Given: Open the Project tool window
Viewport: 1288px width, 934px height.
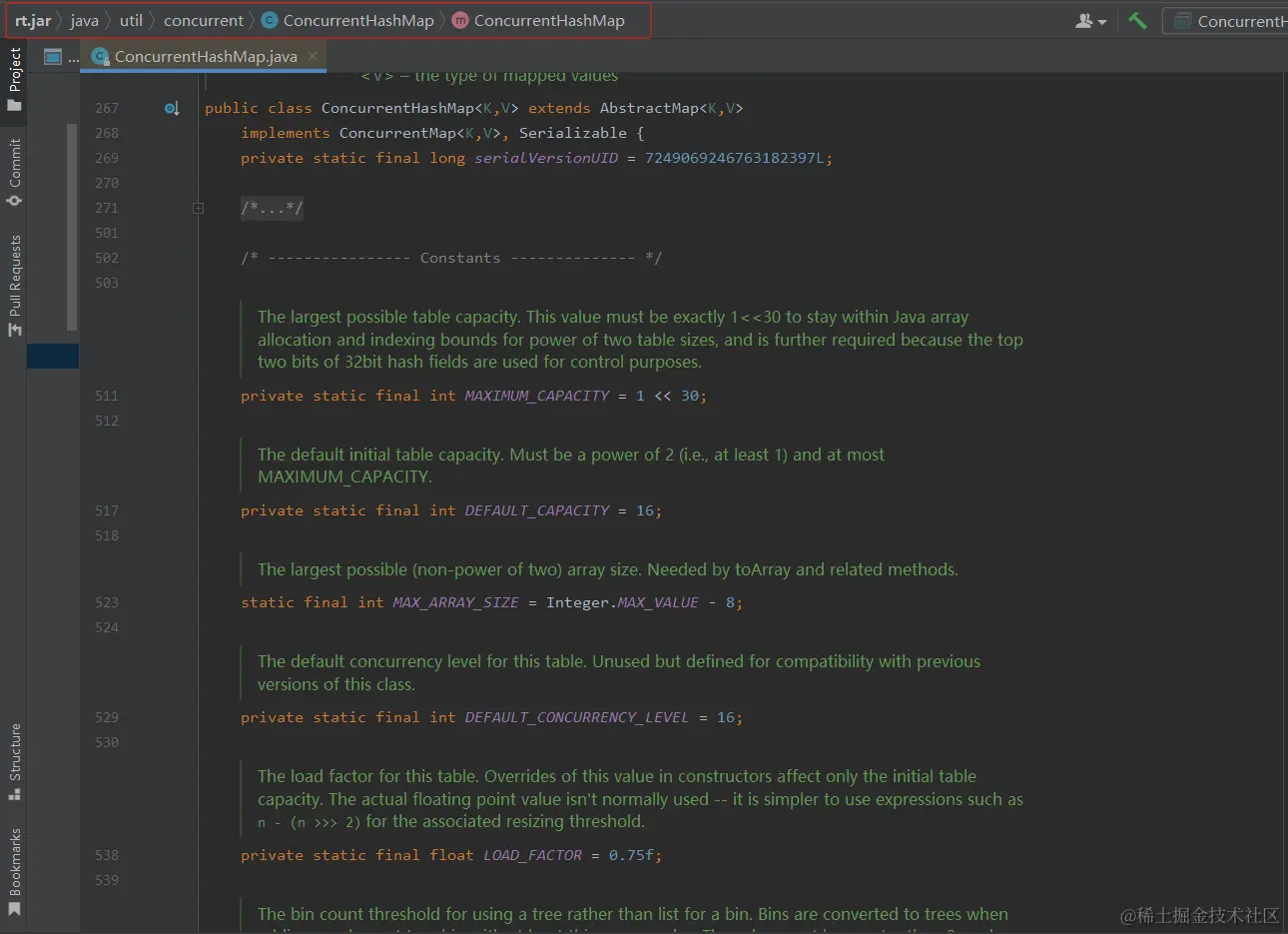Looking at the screenshot, I should (14, 80).
